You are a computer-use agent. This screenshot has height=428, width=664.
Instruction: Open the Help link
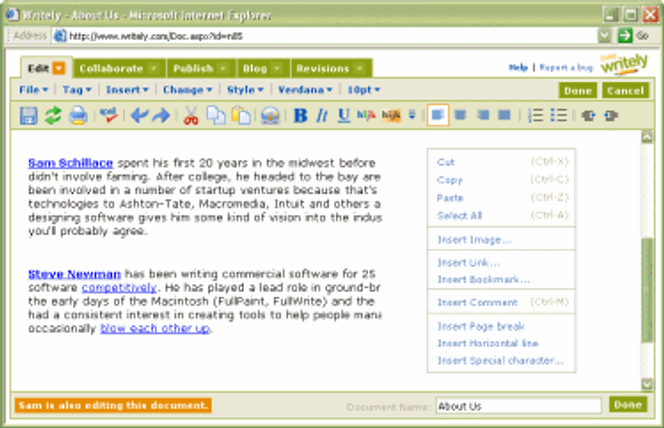tap(518, 67)
